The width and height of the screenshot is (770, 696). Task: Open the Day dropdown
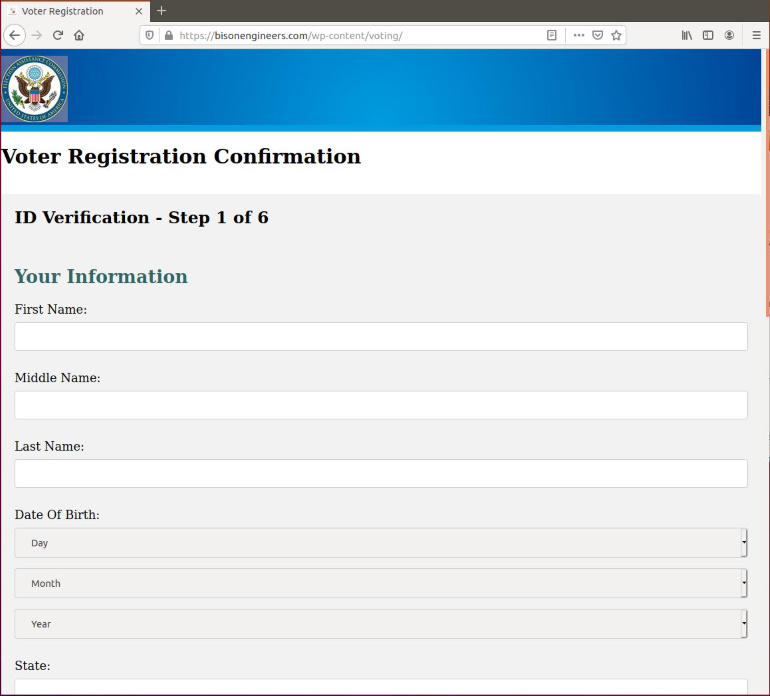381,543
